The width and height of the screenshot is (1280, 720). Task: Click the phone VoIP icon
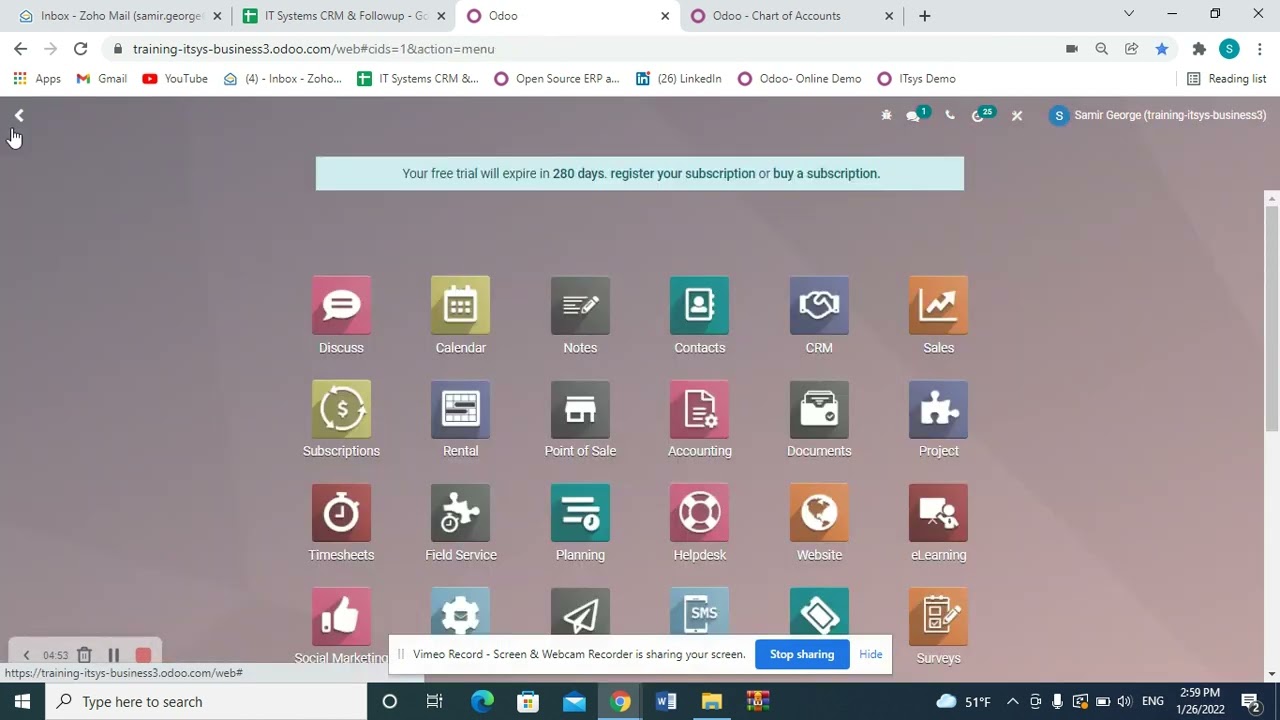(x=950, y=116)
